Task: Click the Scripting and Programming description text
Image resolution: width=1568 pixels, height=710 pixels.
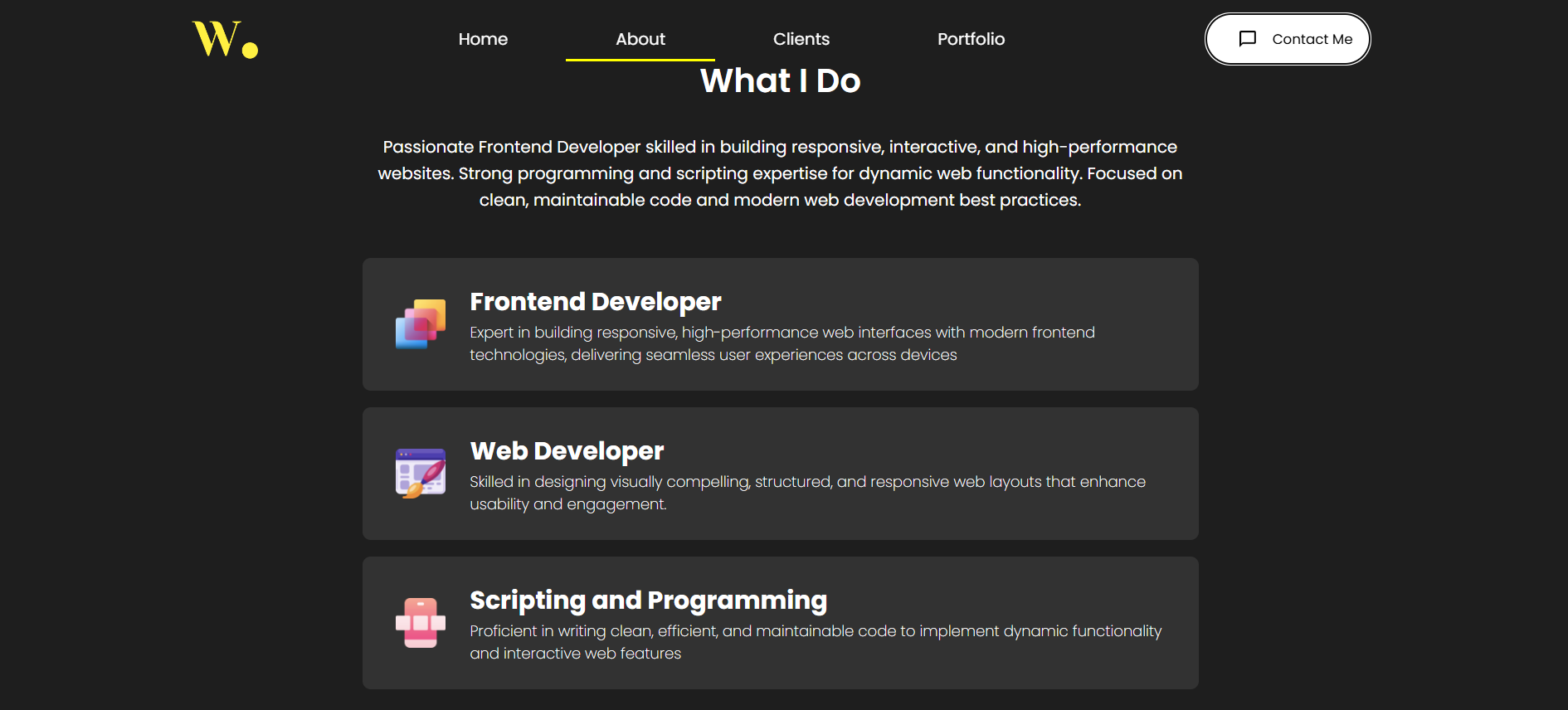Action: pos(815,642)
